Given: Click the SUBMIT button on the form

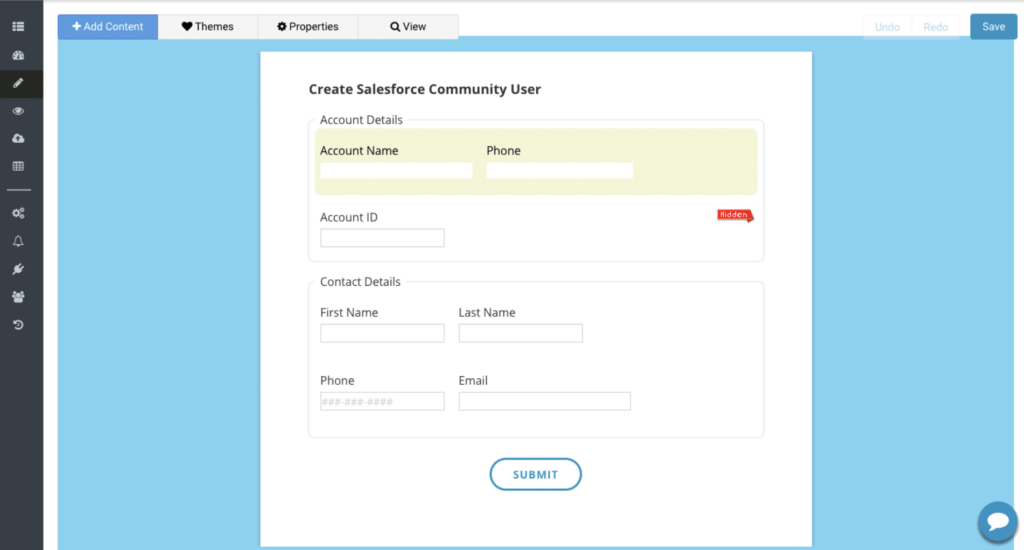Looking at the screenshot, I should point(536,474).
